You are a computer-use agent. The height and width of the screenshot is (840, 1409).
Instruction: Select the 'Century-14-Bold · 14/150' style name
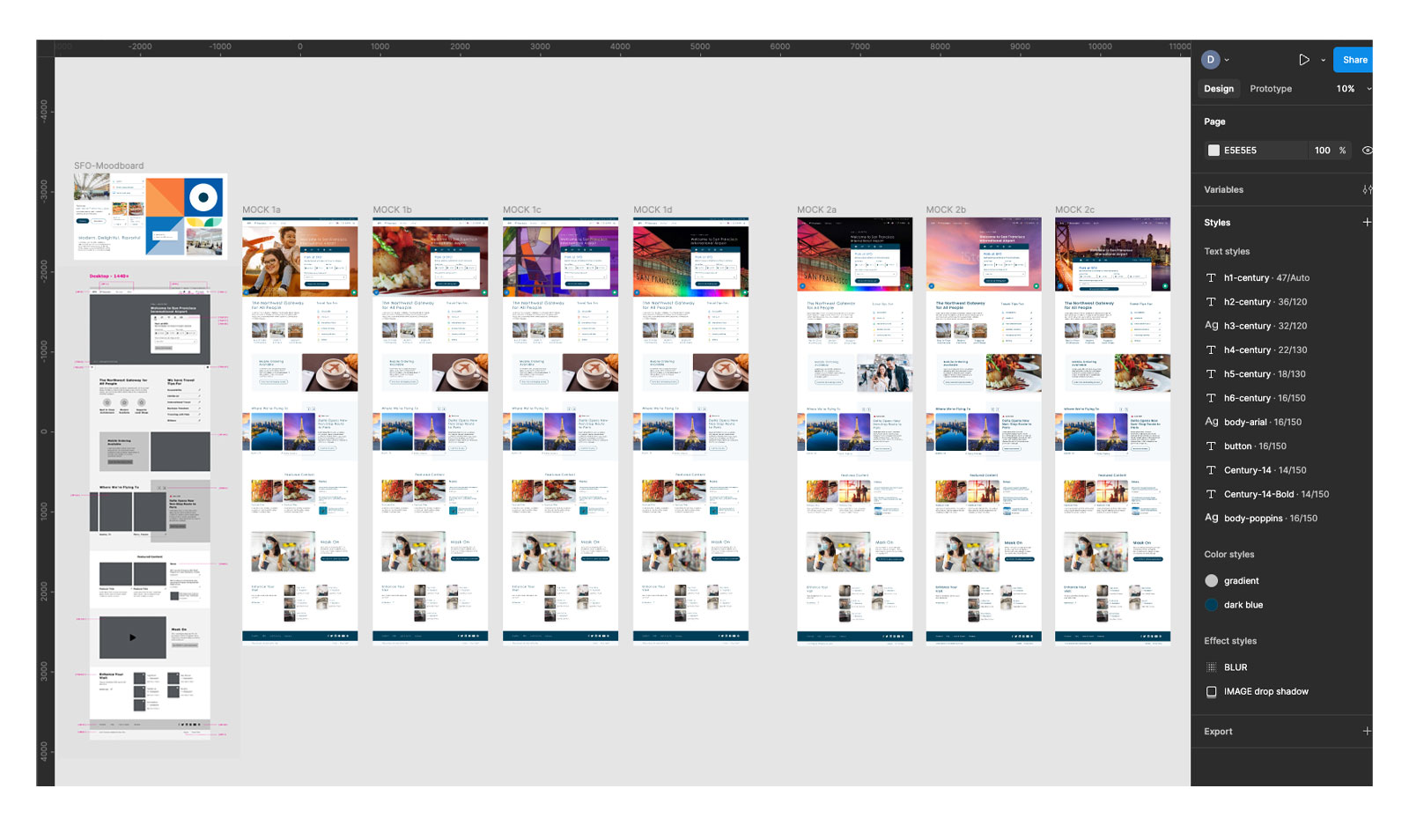(x=1276, y=495)
